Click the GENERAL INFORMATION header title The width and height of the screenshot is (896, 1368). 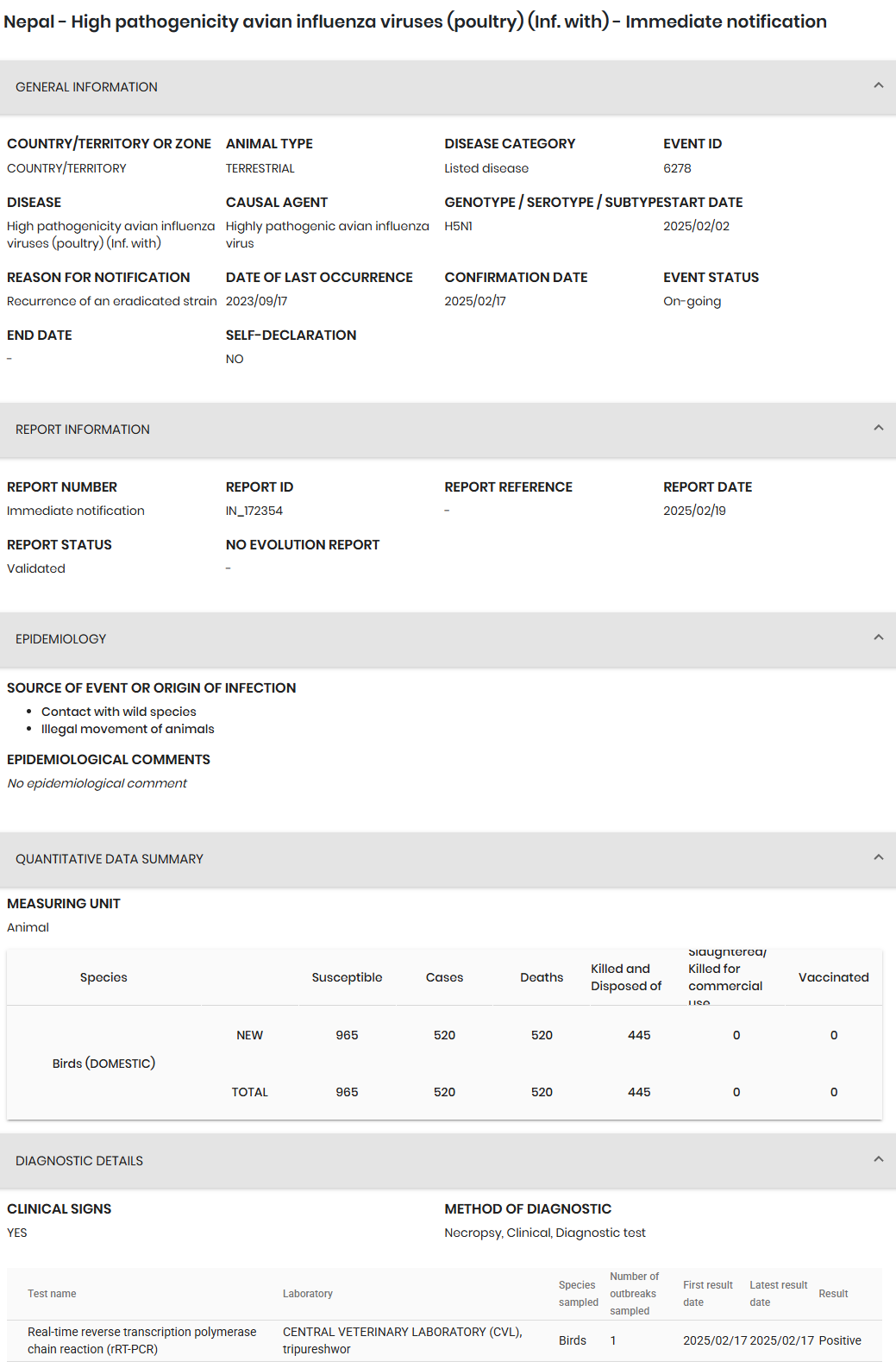(86, 87)
